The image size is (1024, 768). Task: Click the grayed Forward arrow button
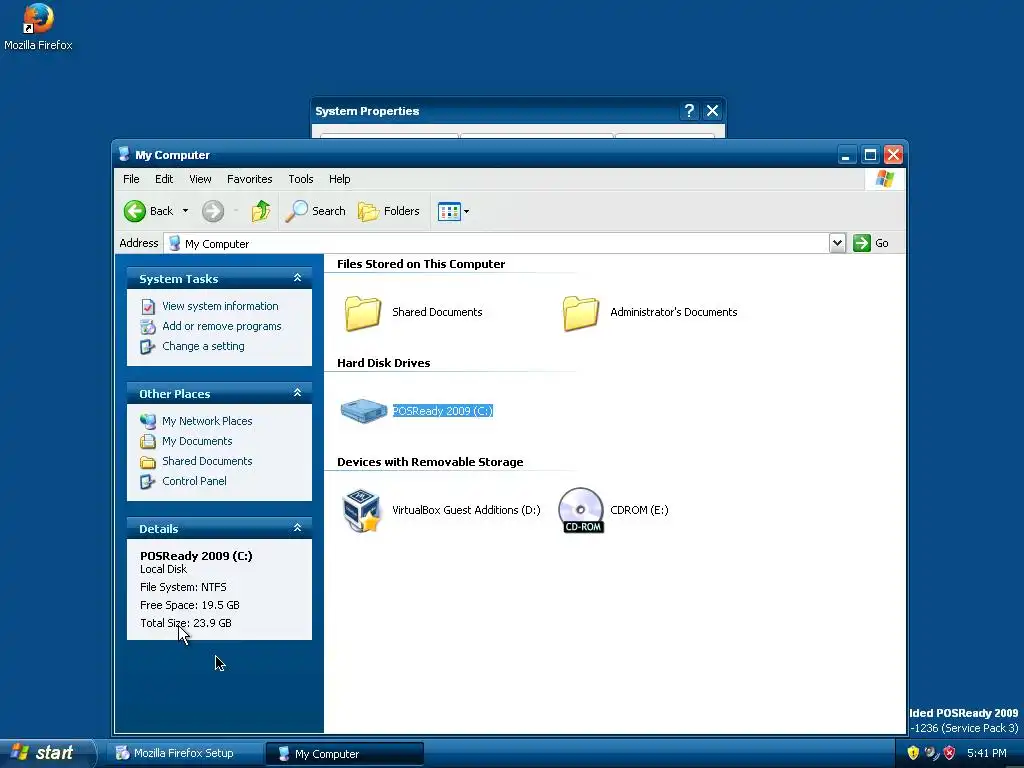point(213,211)
